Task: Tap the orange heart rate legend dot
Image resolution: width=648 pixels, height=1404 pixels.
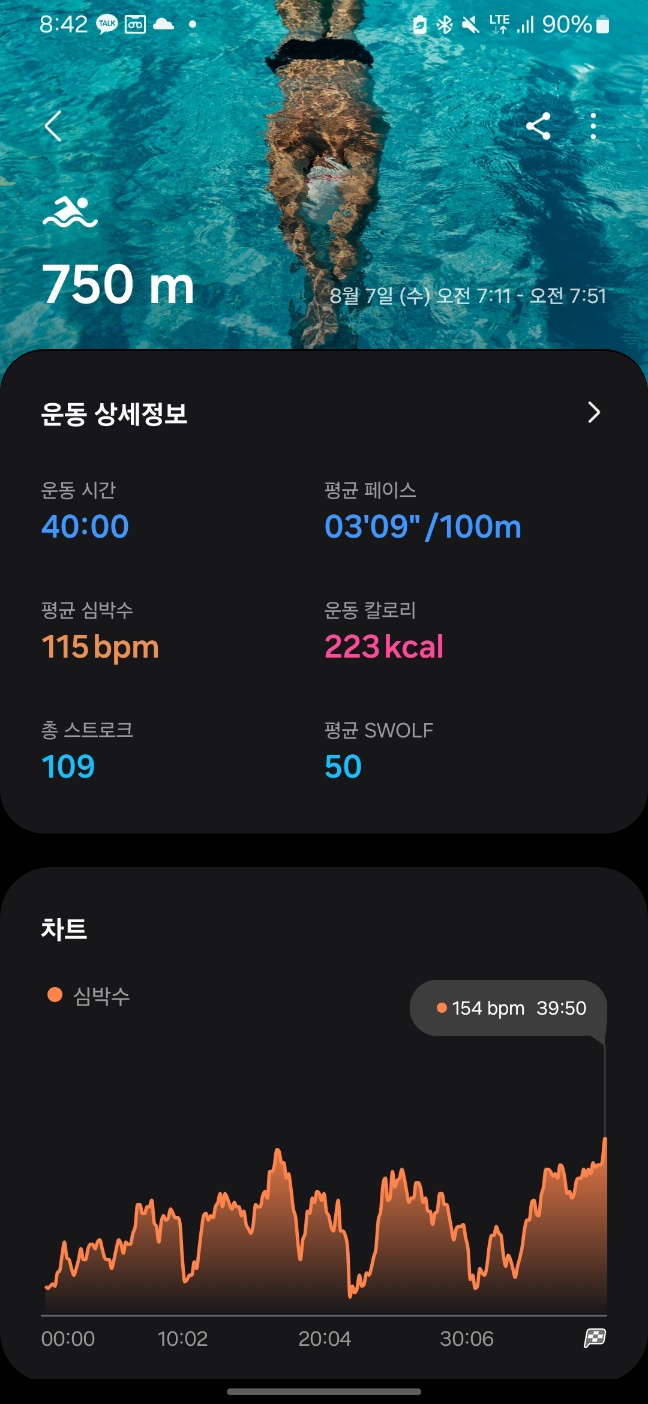Action: (x=55, y=995)
